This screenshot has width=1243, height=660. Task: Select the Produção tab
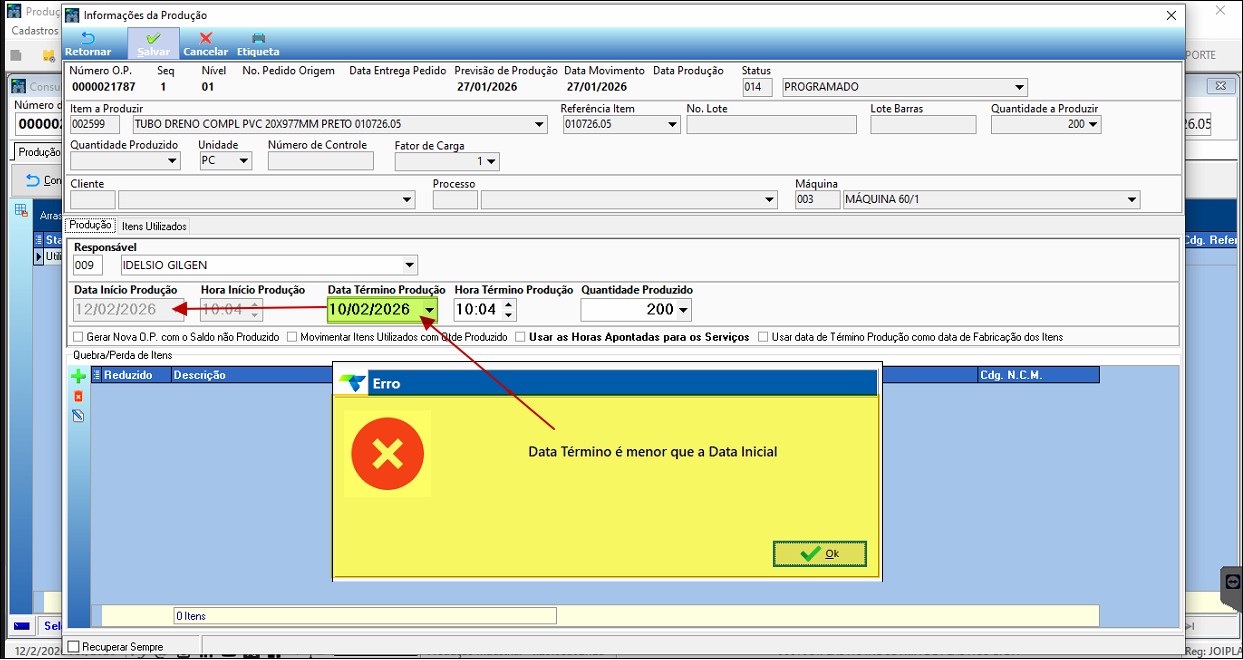click(91, 226)
